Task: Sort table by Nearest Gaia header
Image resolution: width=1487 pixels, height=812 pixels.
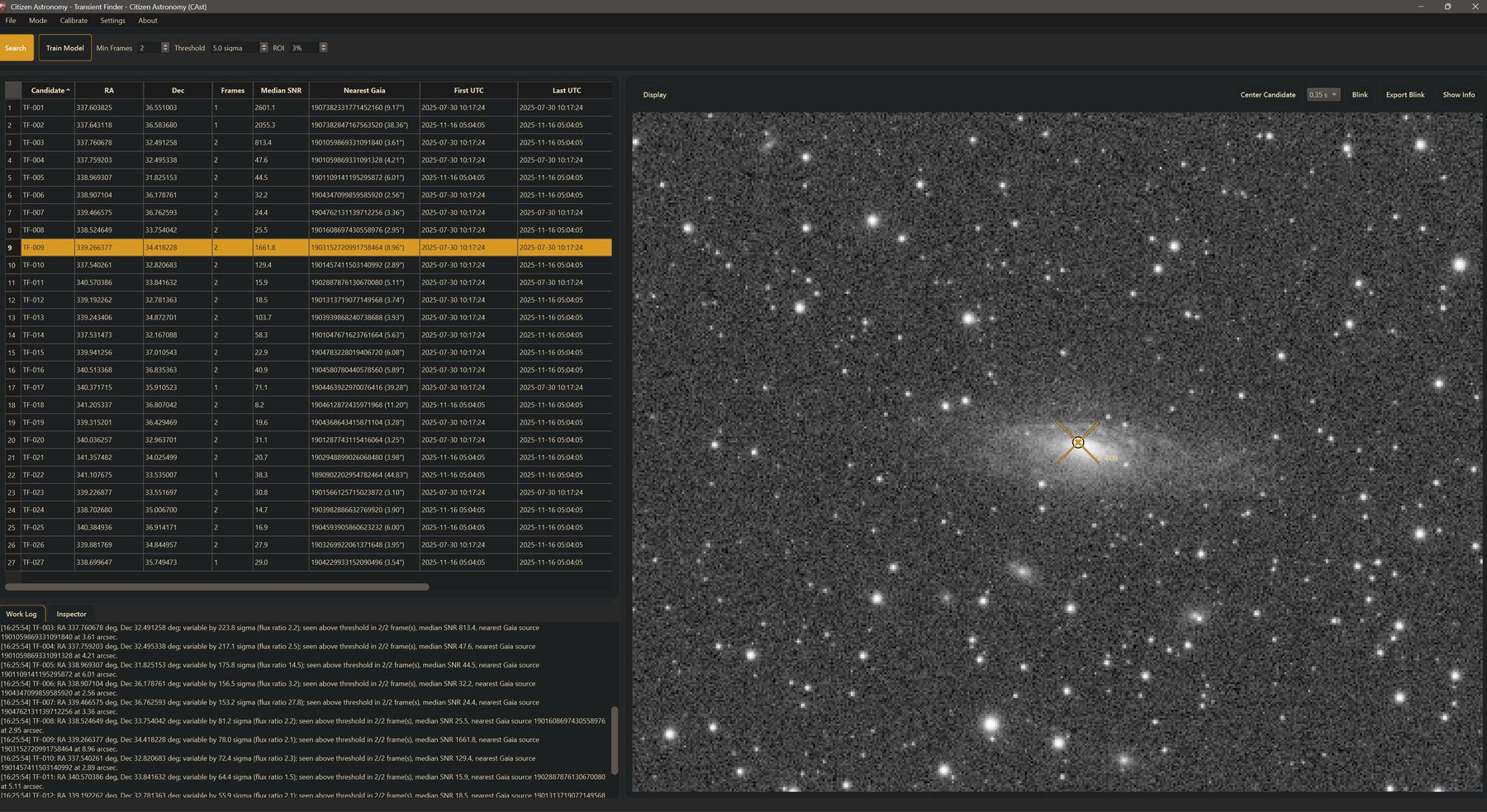Action: click(x=364, y=90)
